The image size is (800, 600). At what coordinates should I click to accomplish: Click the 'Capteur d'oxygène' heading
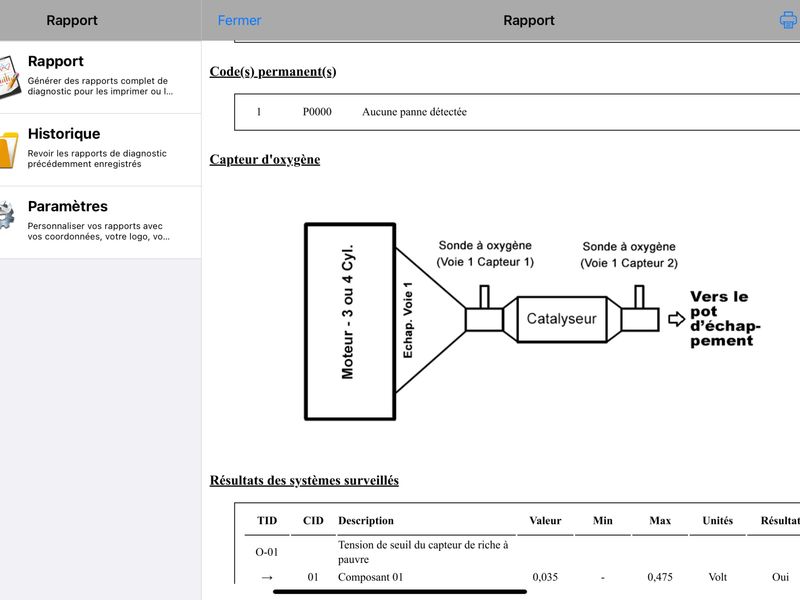(x=265, y=160)
